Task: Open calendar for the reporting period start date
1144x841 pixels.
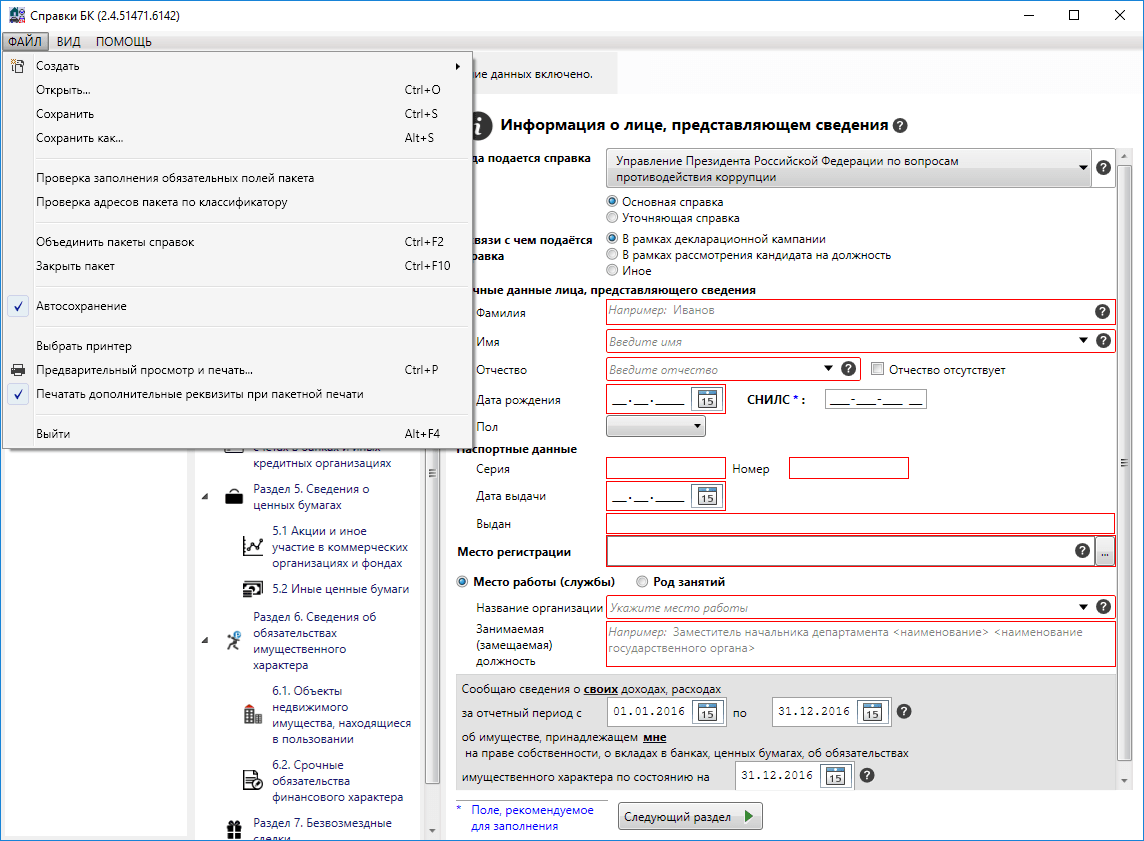Action: pos(706,712)
